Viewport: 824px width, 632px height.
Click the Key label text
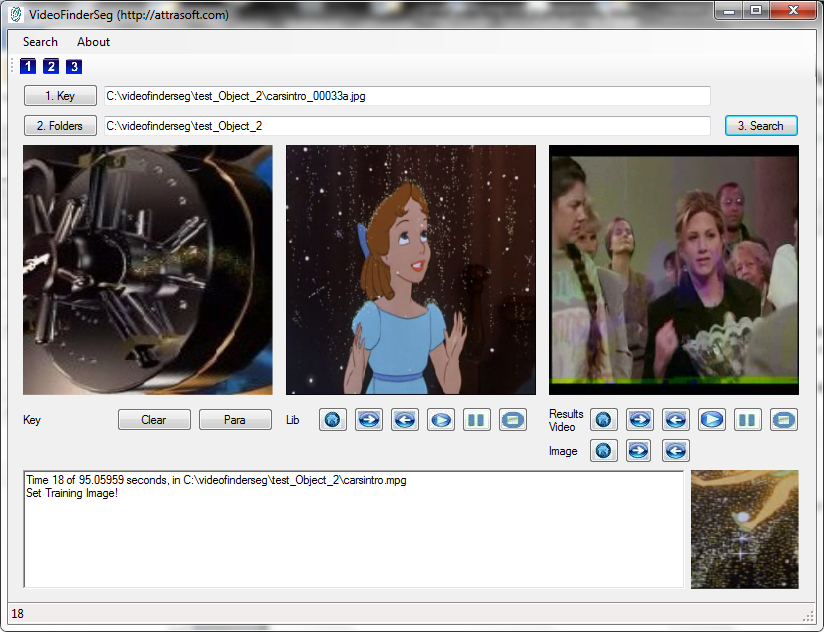[32, 420]
